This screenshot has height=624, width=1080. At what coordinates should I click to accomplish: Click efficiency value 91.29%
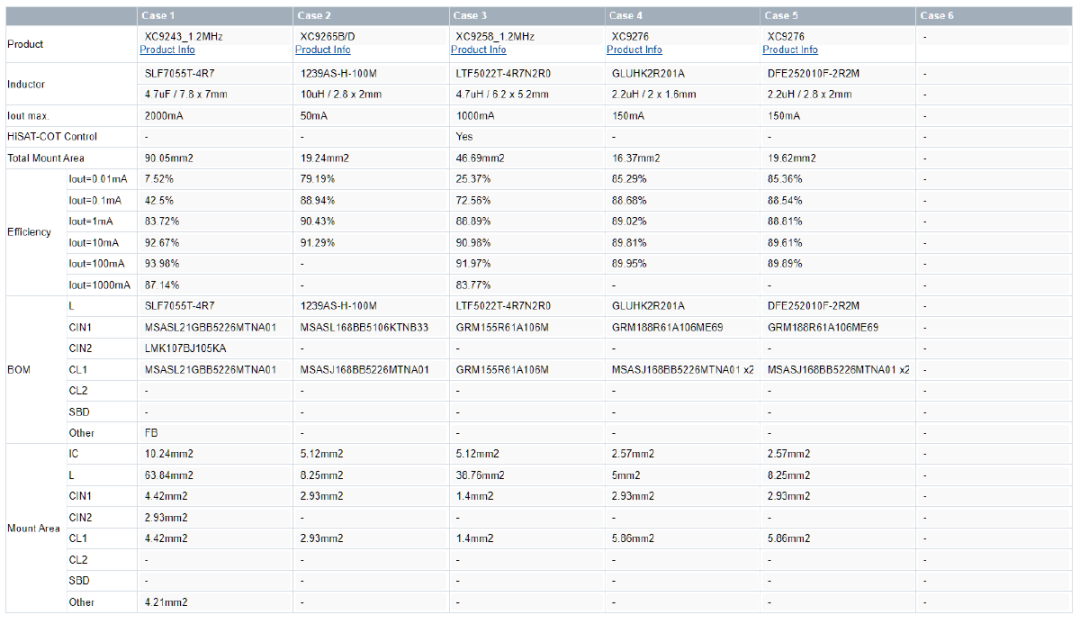318,242
